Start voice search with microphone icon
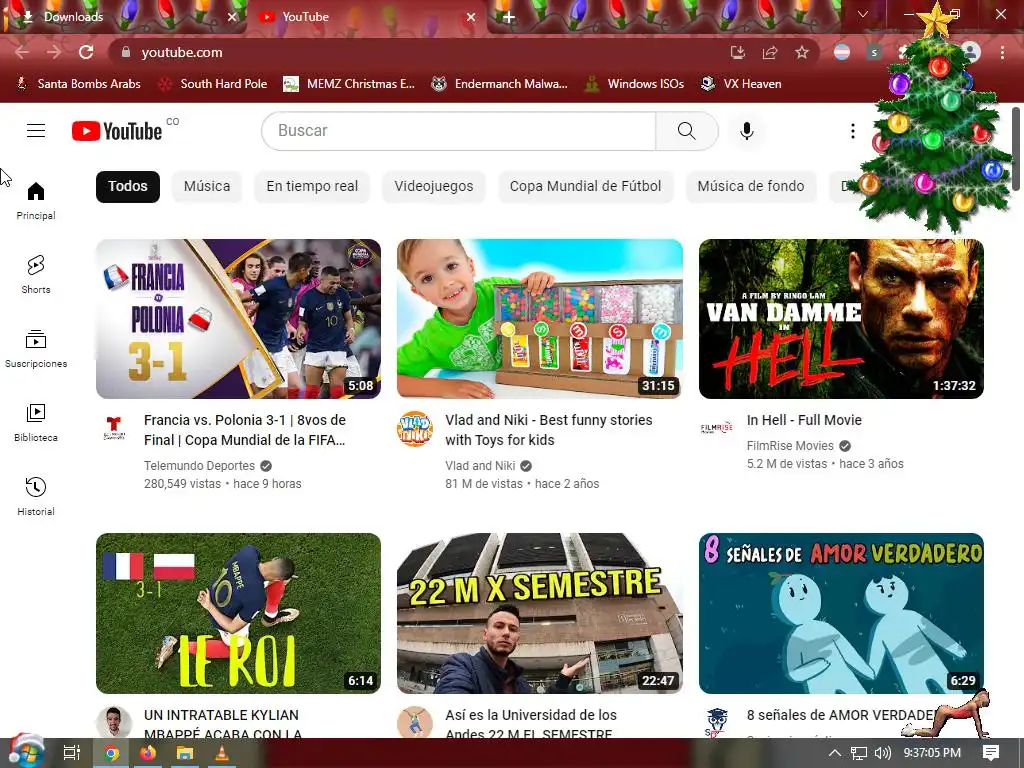 coord(746,131)
